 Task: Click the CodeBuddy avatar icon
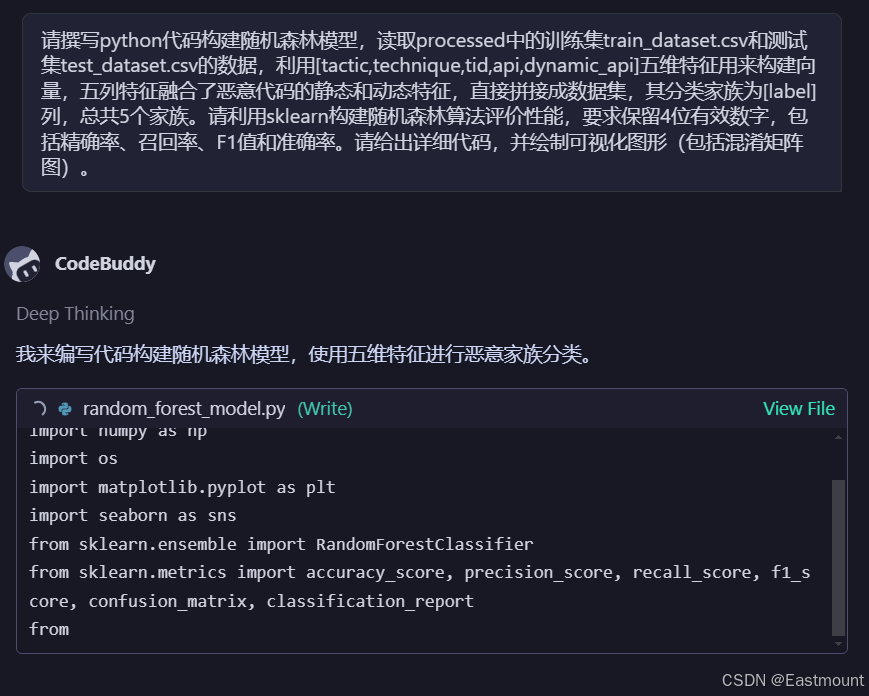click(x=22, y=264)
